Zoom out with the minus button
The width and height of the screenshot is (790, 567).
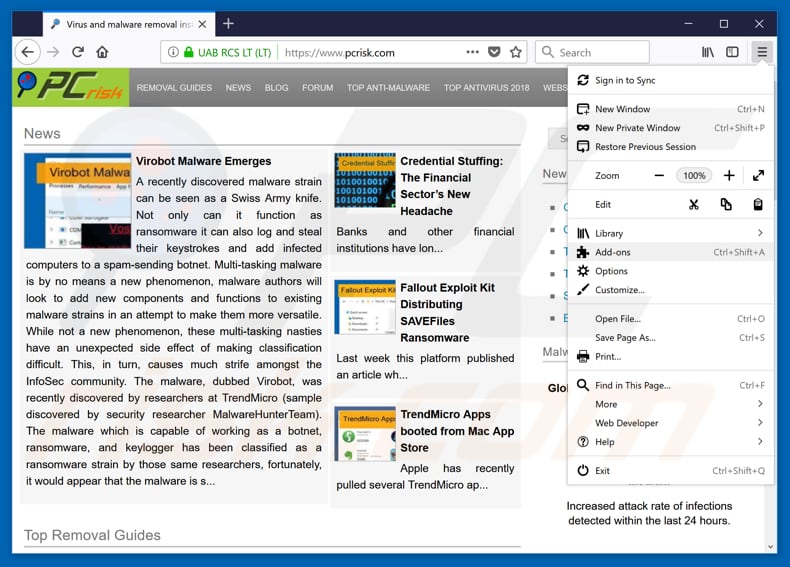pyautogui.click(x=659, y=175)
